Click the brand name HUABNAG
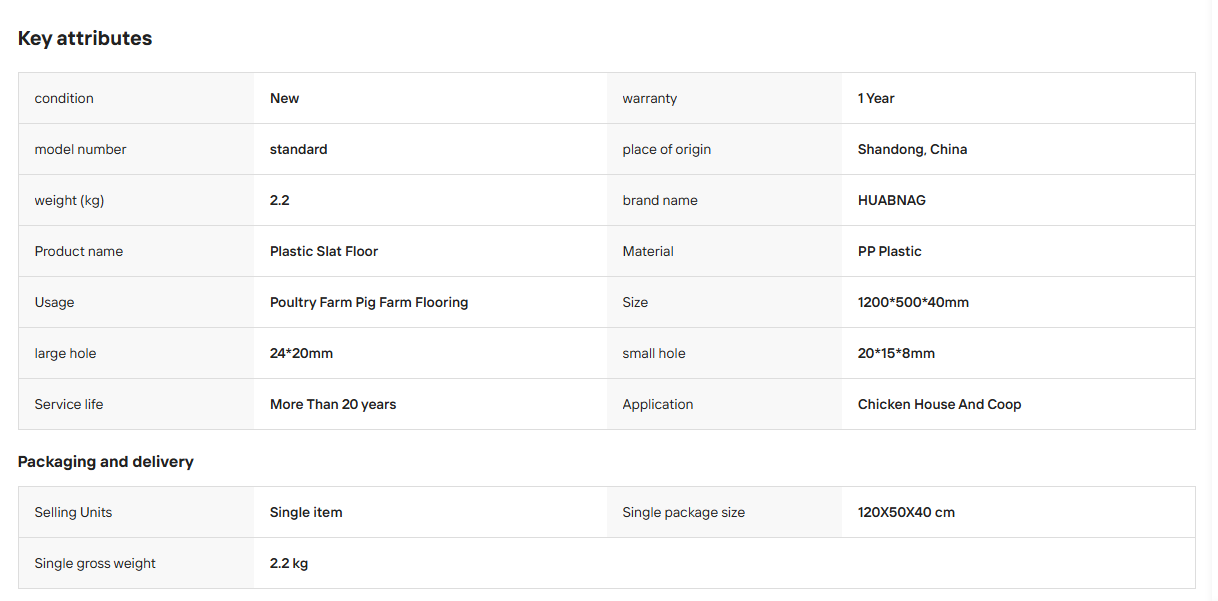The width and height of the screenshot is (1218, 601). 892,200
